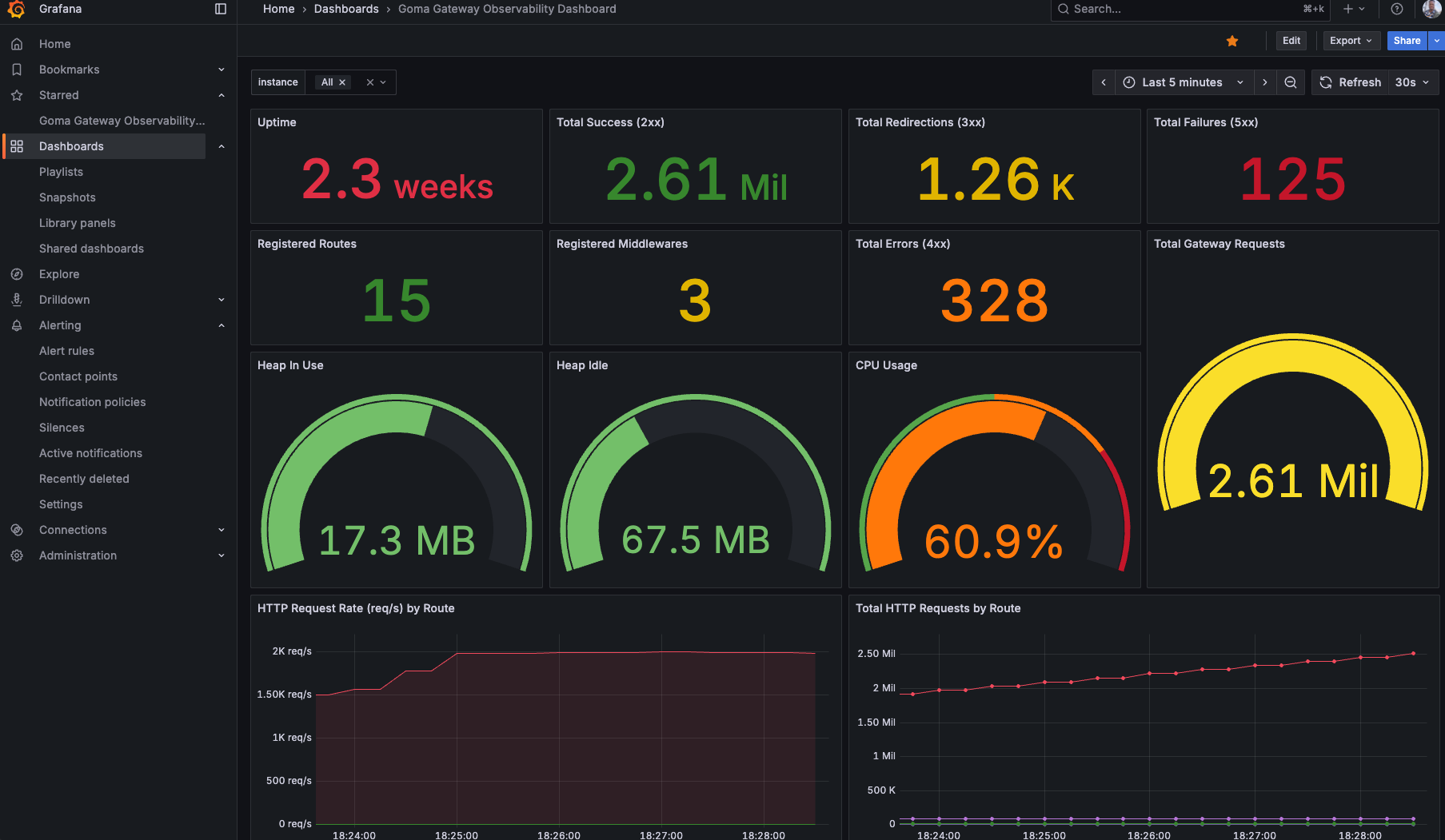Open the plus new-item menu

point(1354,9)
